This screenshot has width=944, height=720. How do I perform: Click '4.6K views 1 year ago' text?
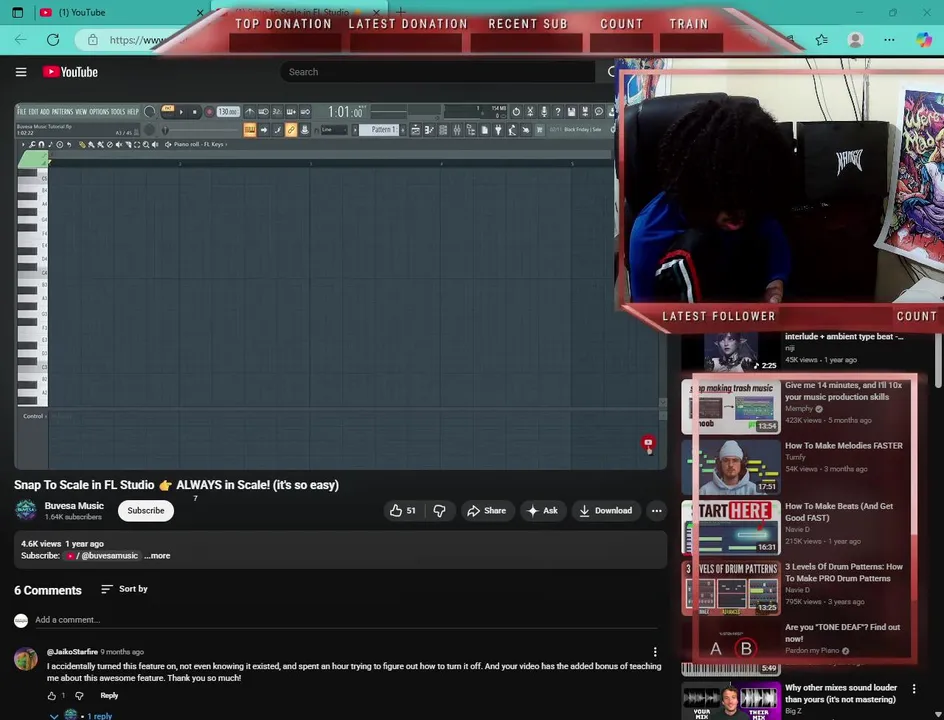click(x=62, y=544)
